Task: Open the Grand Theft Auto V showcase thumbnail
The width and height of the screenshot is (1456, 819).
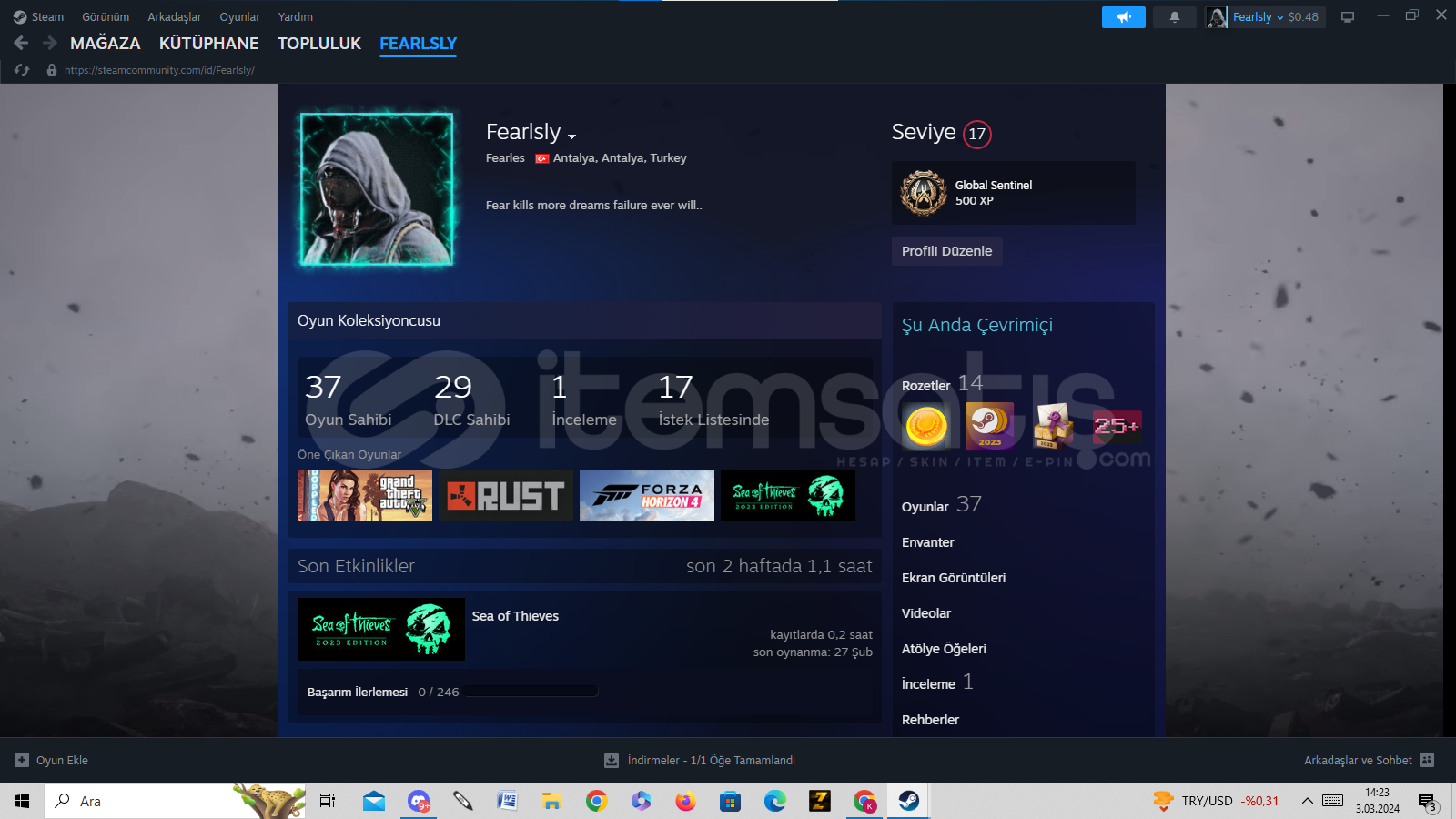Action: [365, 496]
